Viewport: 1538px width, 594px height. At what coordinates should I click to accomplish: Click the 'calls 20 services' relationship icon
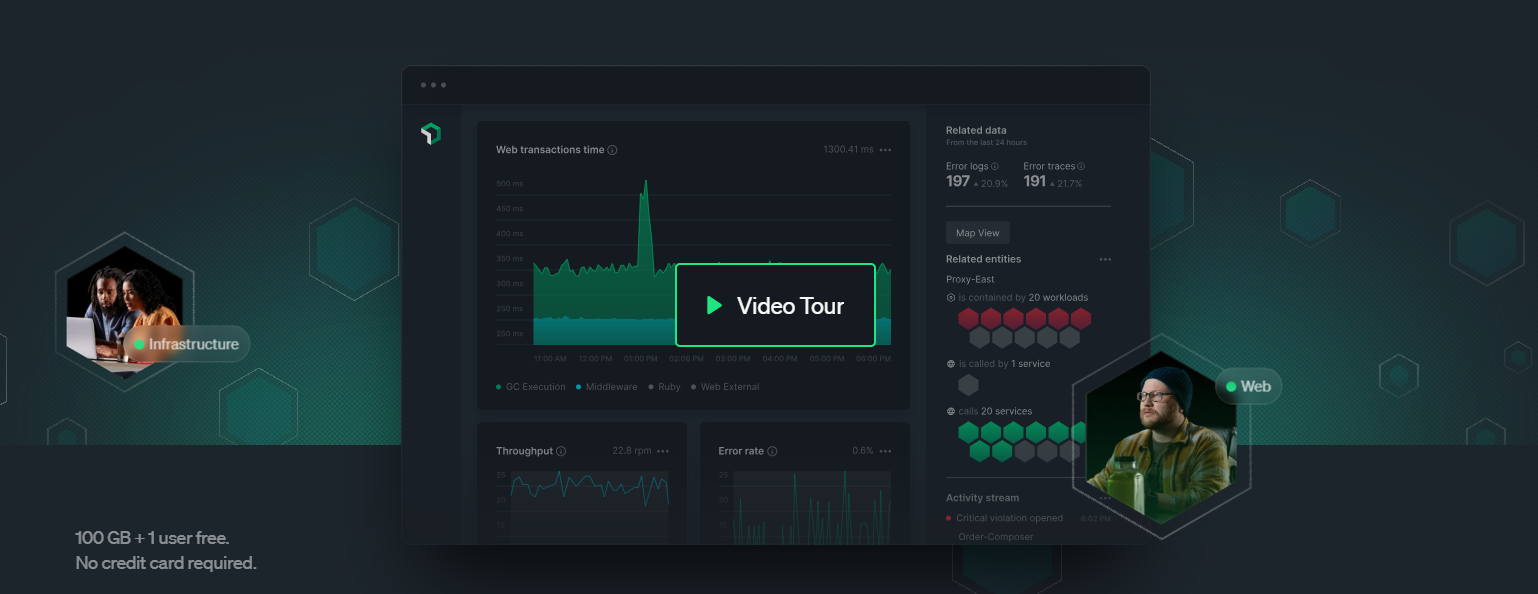(x=951, y=411)
